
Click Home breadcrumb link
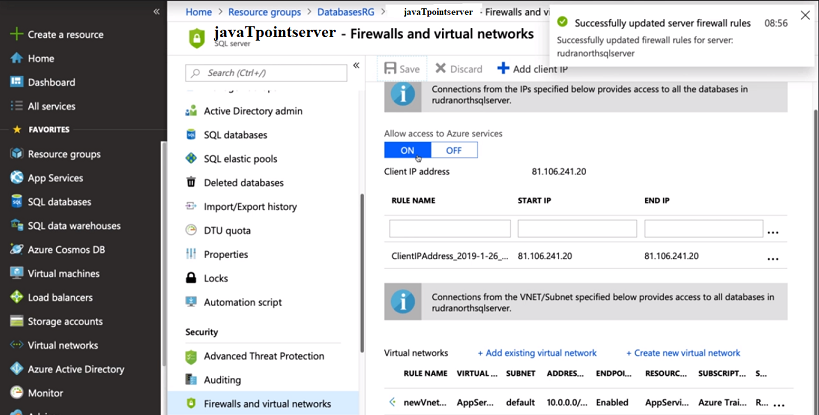click(x=199, y=12)
